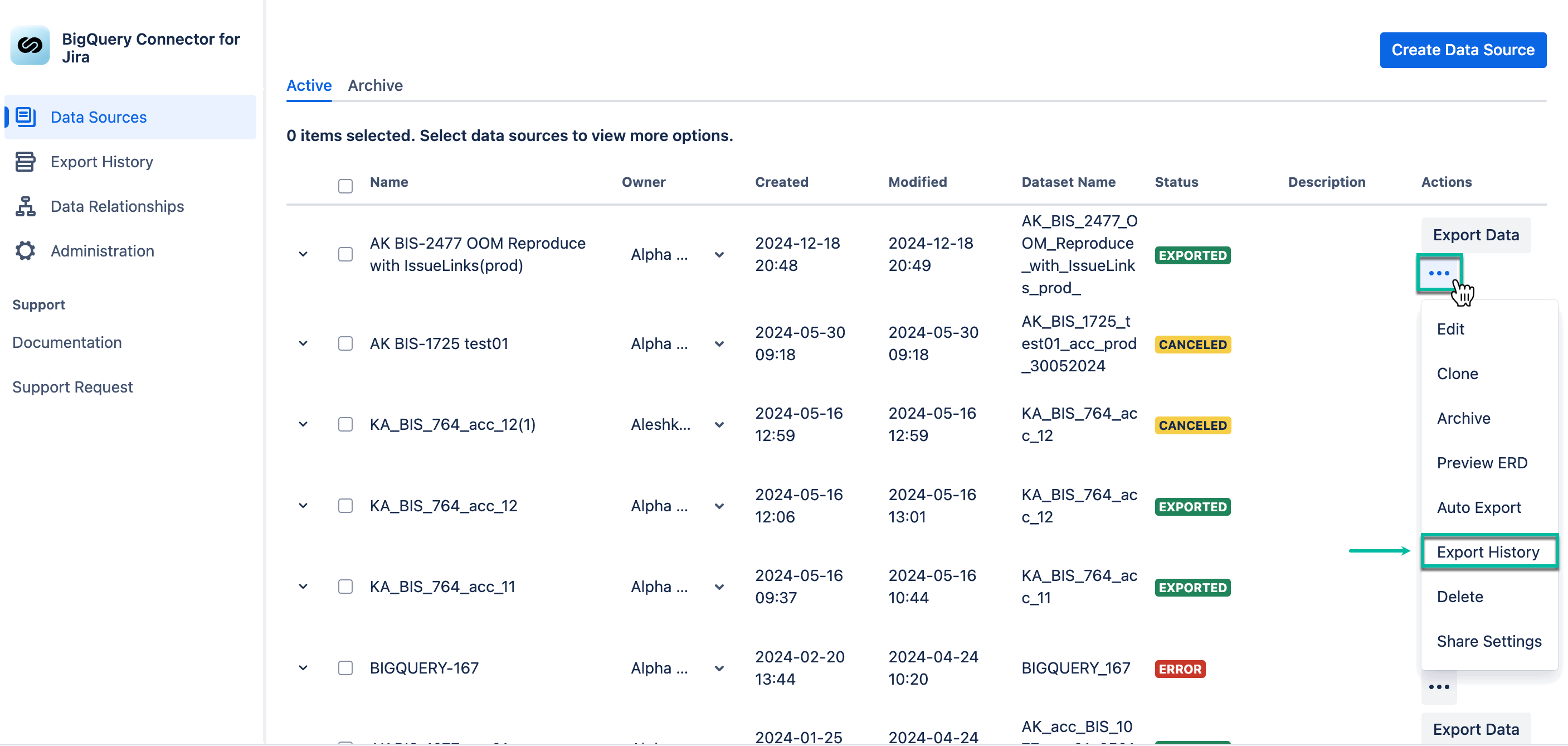
Task: Choose Delete from the actions menu
Action: (1489, 597)
